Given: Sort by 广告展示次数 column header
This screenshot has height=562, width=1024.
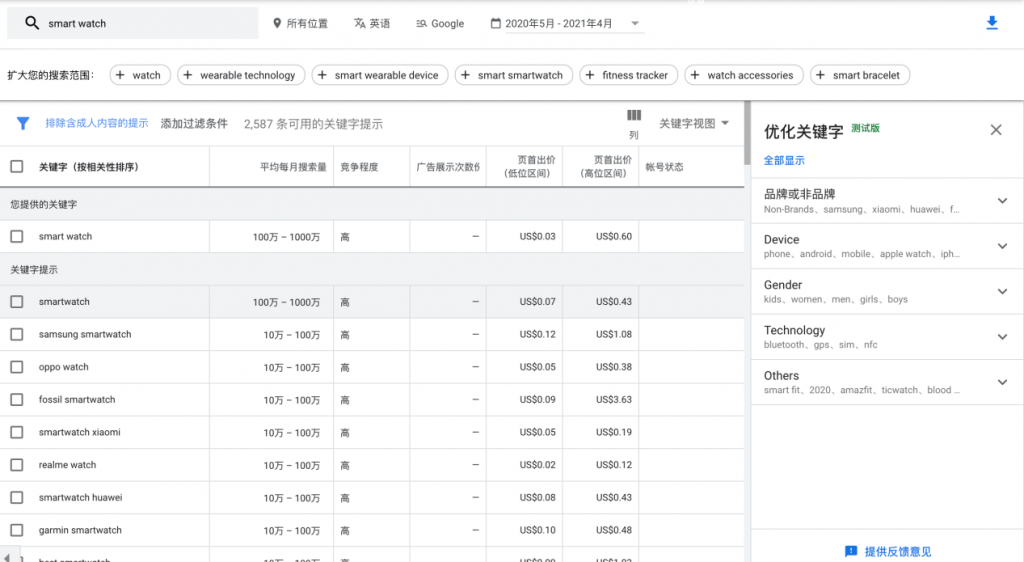Looking at the screenshot, I should 448,167.
